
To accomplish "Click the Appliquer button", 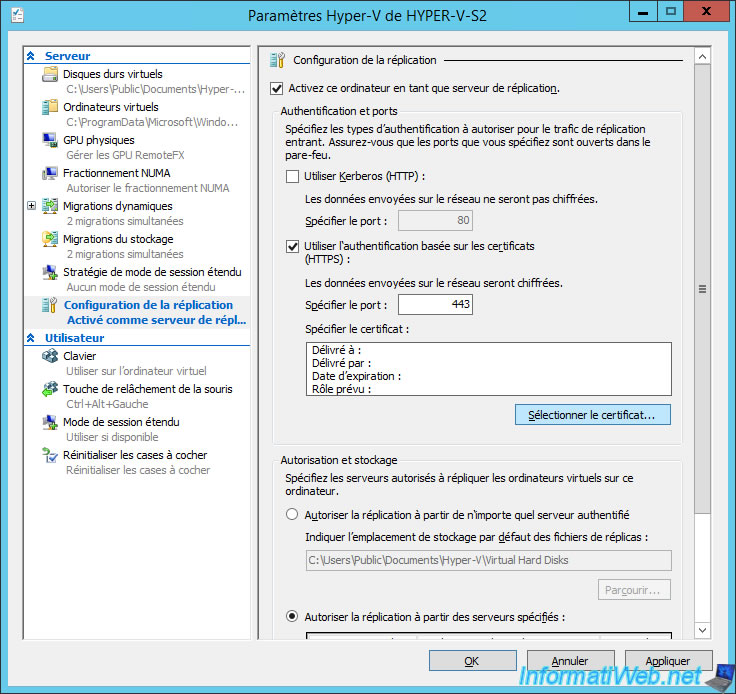I will point(668,661).
